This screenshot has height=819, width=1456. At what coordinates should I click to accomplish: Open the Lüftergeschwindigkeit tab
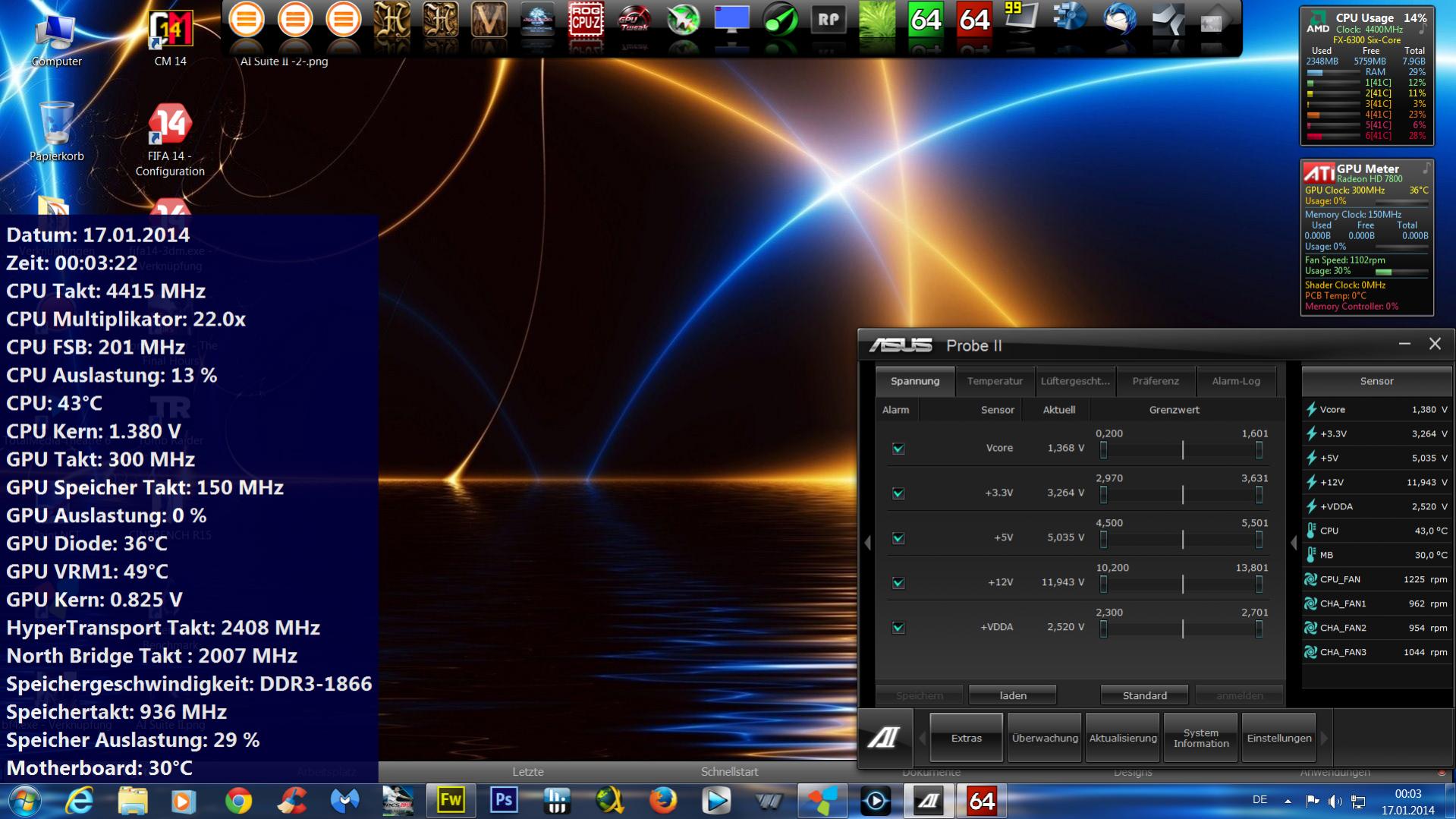[1075, 381]
